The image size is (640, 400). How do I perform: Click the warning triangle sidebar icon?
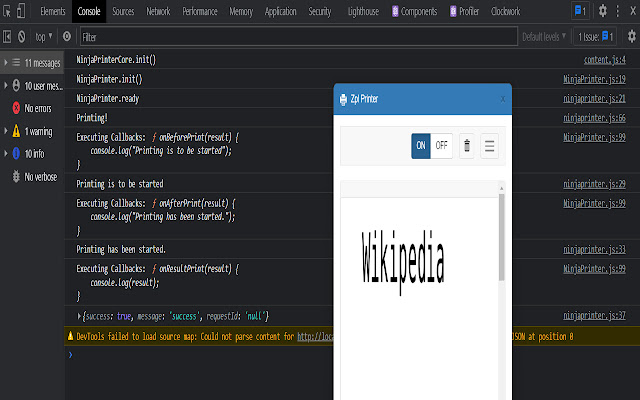pos(16,131)
